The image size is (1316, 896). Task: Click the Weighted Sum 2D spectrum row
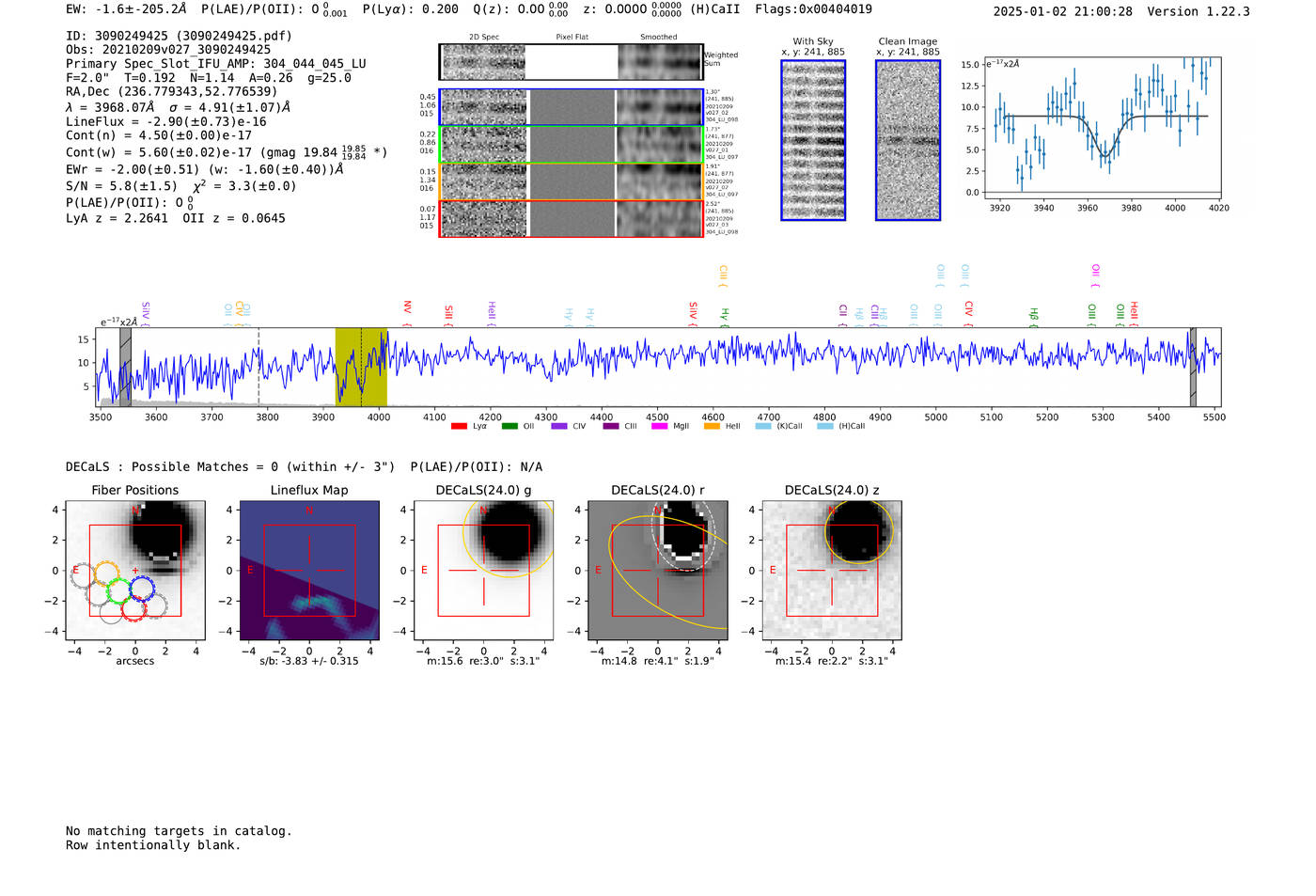pos(571,62)
